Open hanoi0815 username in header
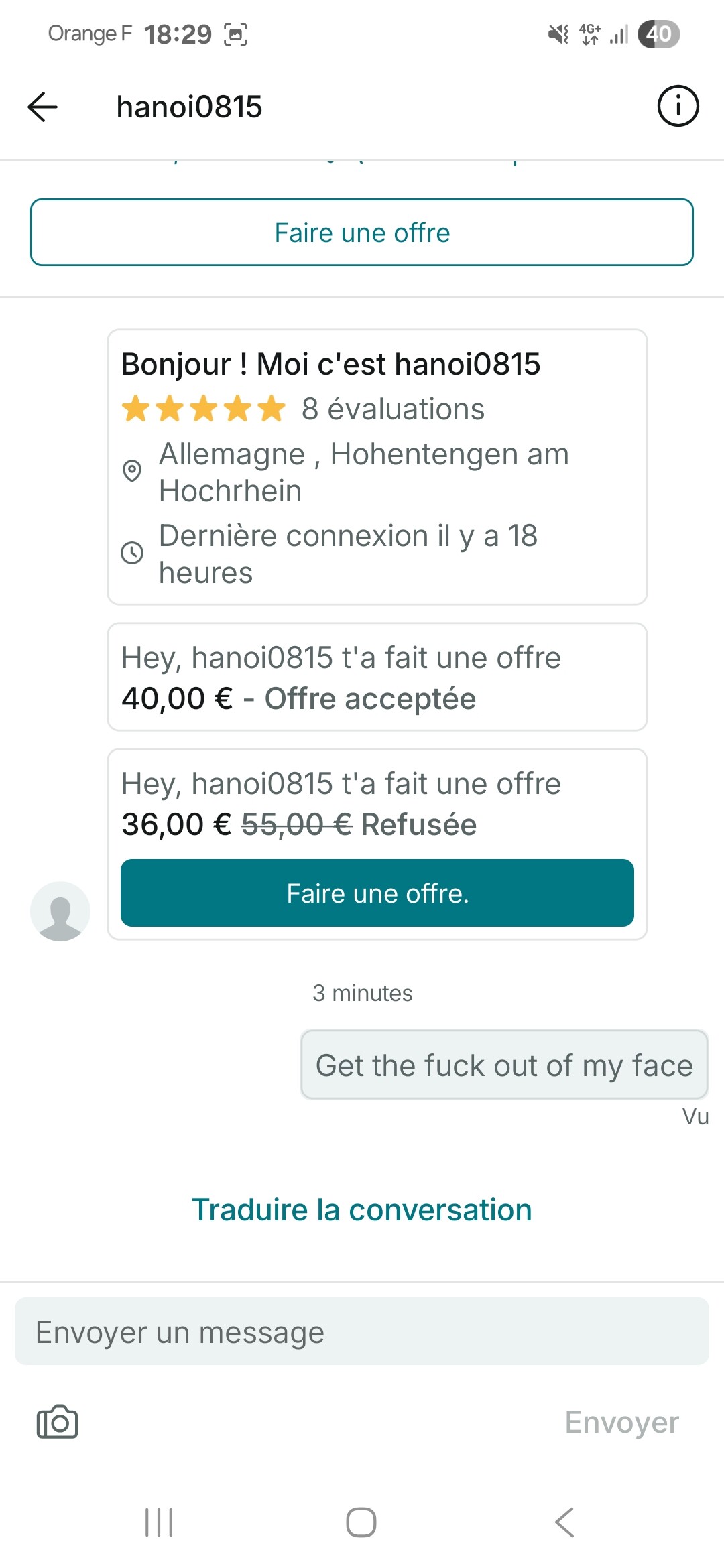The image size is (724, 1568). (189, 107)
